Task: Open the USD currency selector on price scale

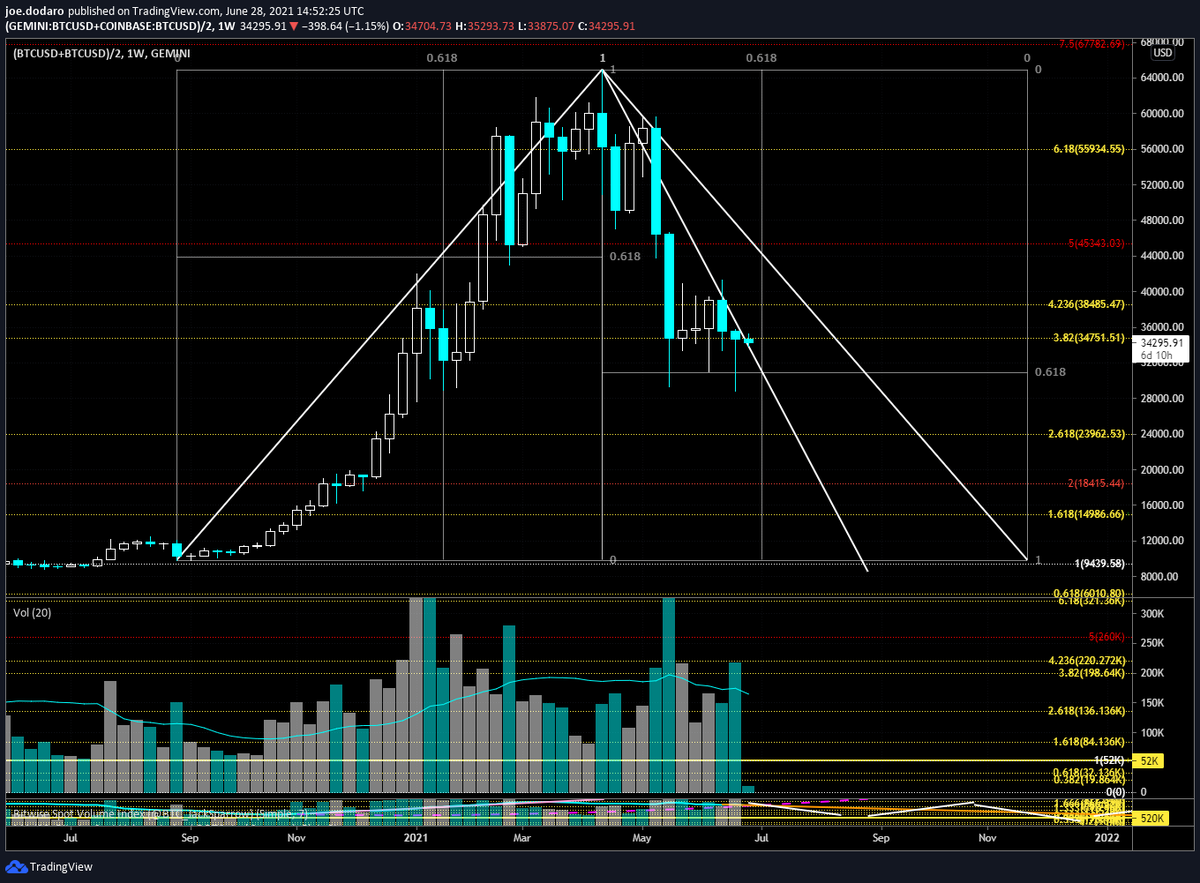Action: click(x=1161, y=52)
